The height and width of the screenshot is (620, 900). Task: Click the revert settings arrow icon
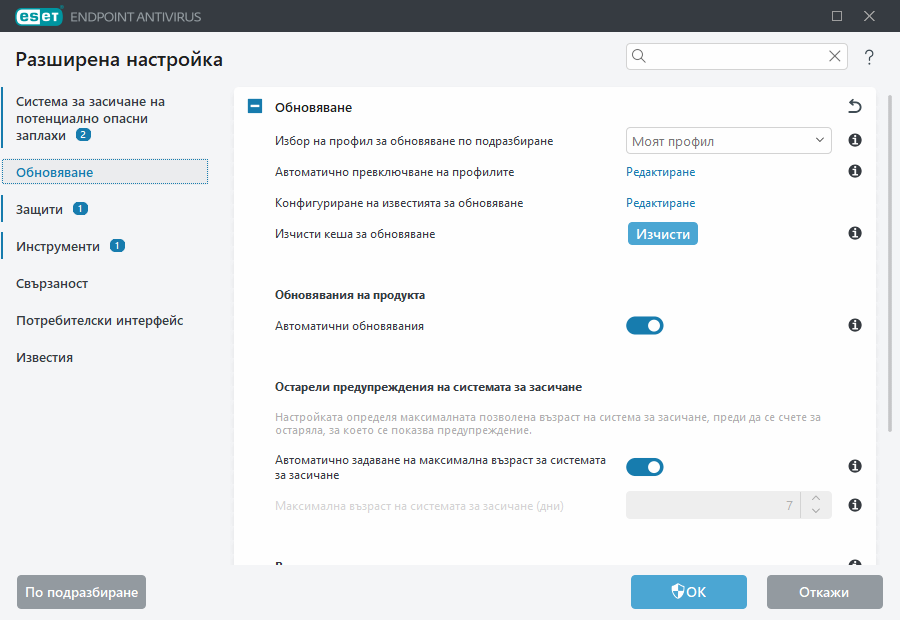click(x=855, y=105)
